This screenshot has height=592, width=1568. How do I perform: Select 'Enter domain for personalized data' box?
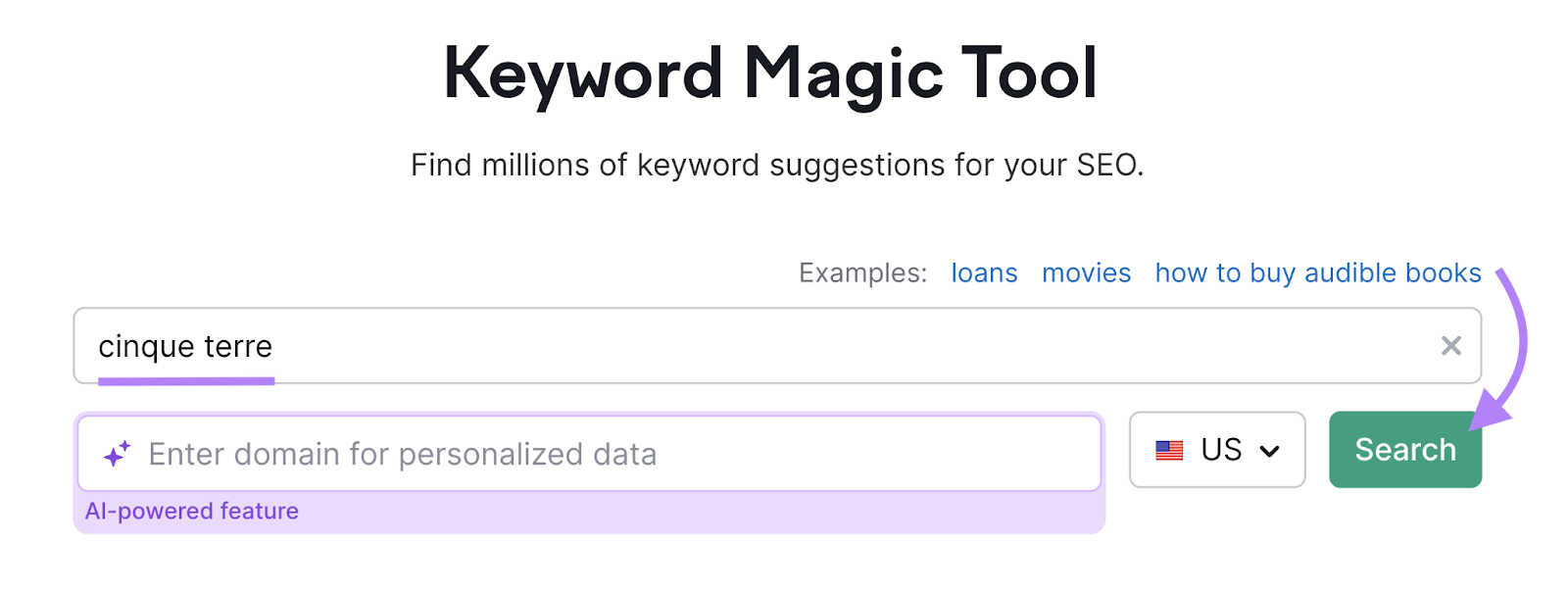click(x=588, y=452)
